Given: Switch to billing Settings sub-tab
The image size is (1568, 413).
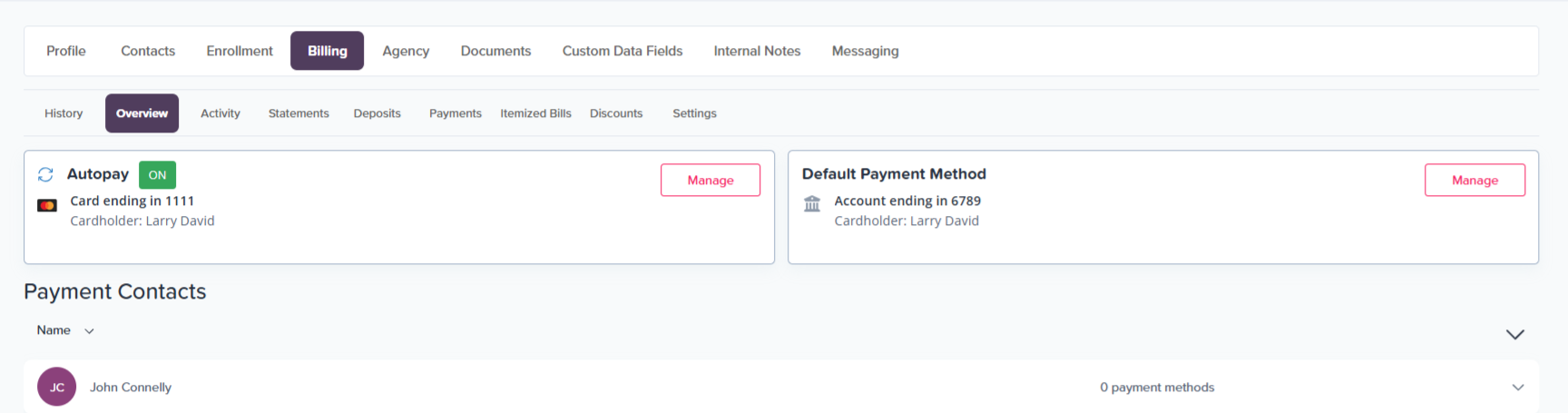Looking at the screenshot, I should click(694, 113).
